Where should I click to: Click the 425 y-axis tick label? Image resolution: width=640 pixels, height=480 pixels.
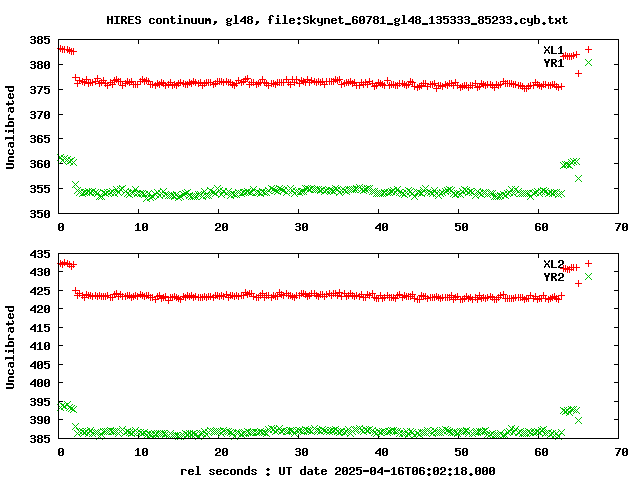(x=40, y=291)
